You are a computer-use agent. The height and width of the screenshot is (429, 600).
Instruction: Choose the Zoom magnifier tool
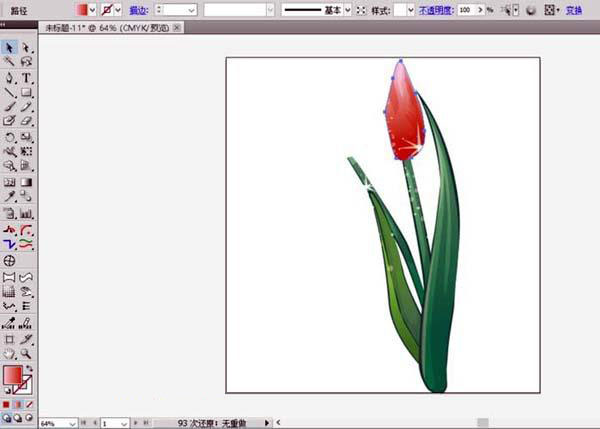coord(27,353)
